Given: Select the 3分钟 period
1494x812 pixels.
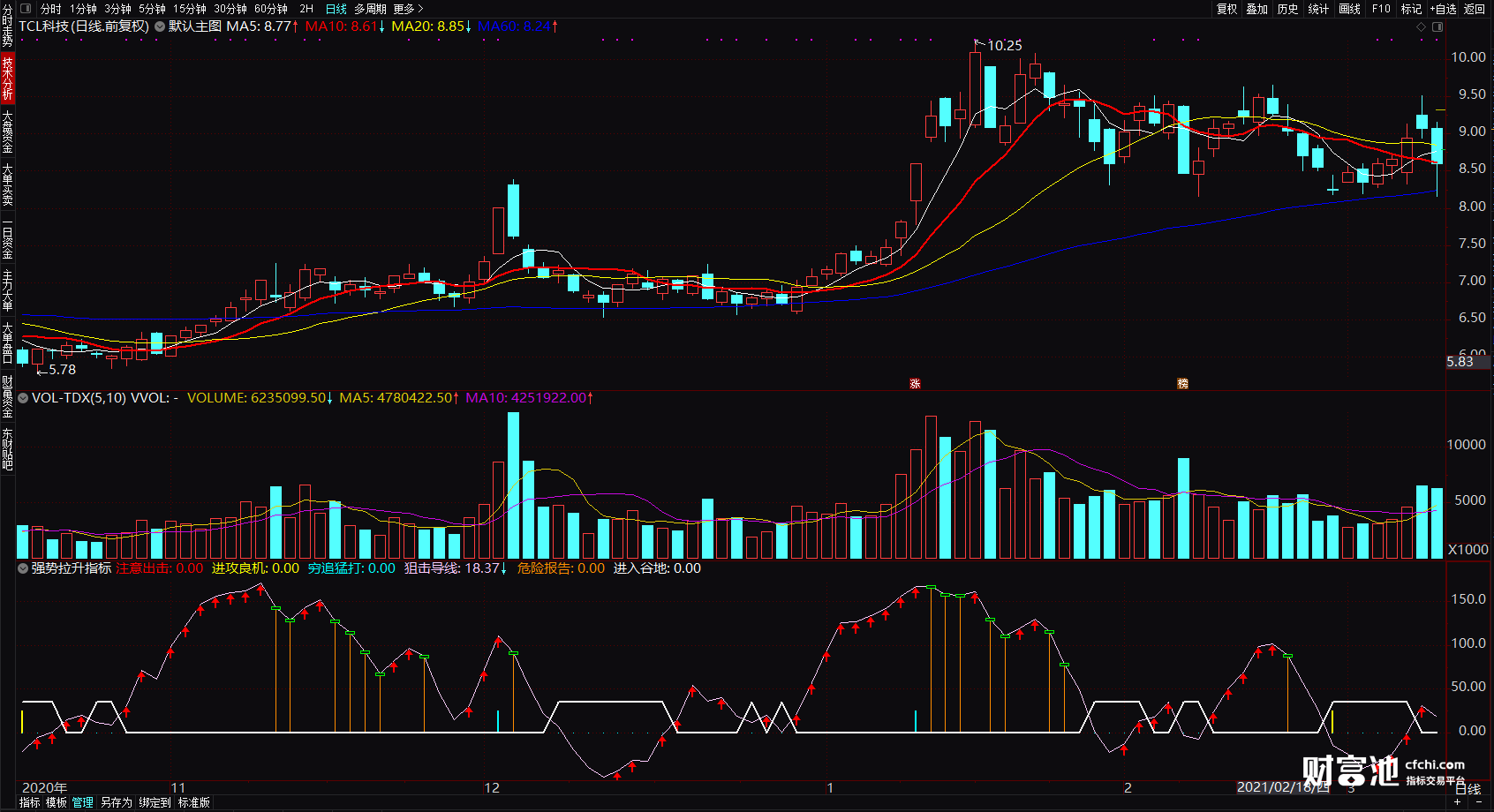Looking at the screenshot, I should [x=118, y=9].
